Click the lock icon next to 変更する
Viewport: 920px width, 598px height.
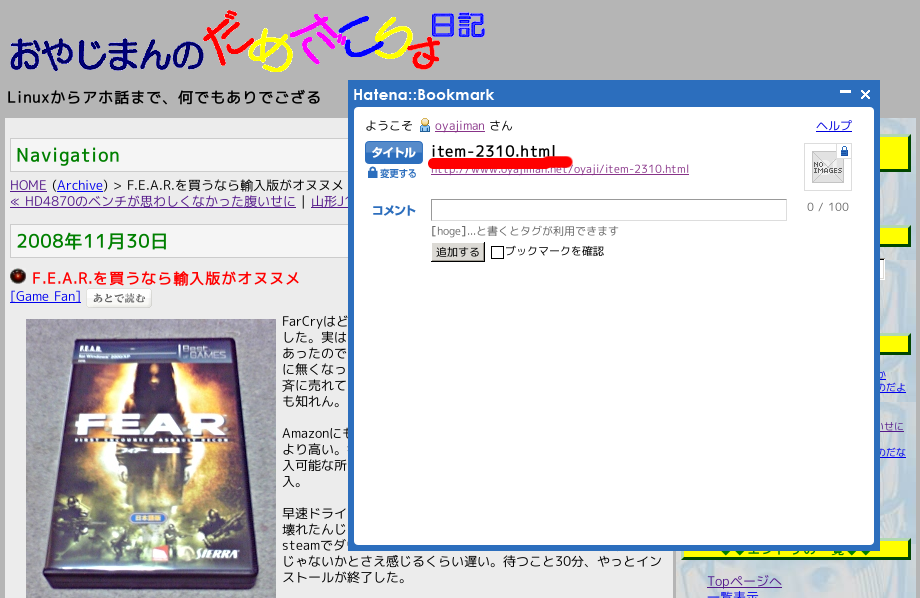pyautogui.click(x=373, y=173)
